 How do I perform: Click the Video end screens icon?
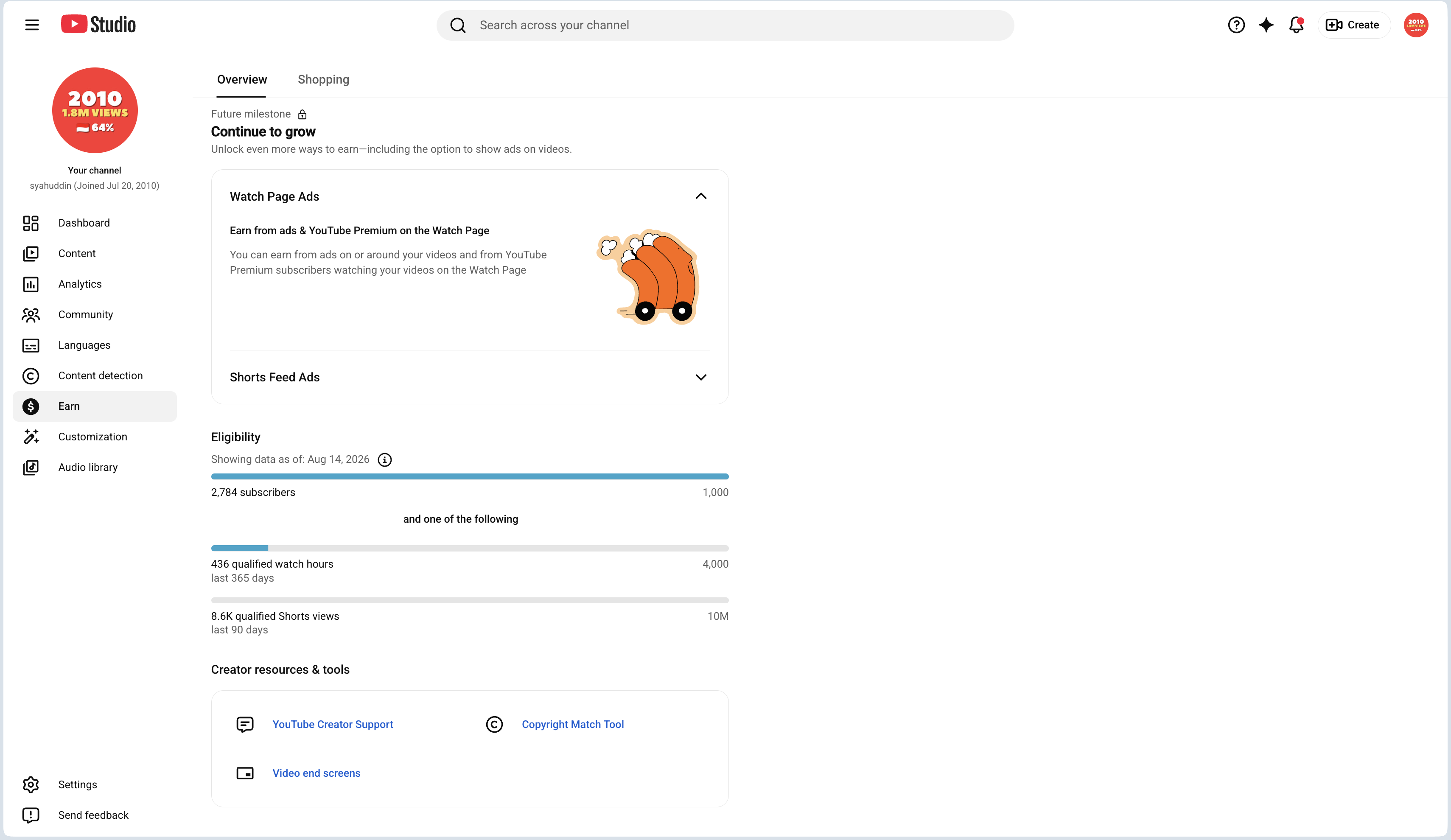point(245,773)
